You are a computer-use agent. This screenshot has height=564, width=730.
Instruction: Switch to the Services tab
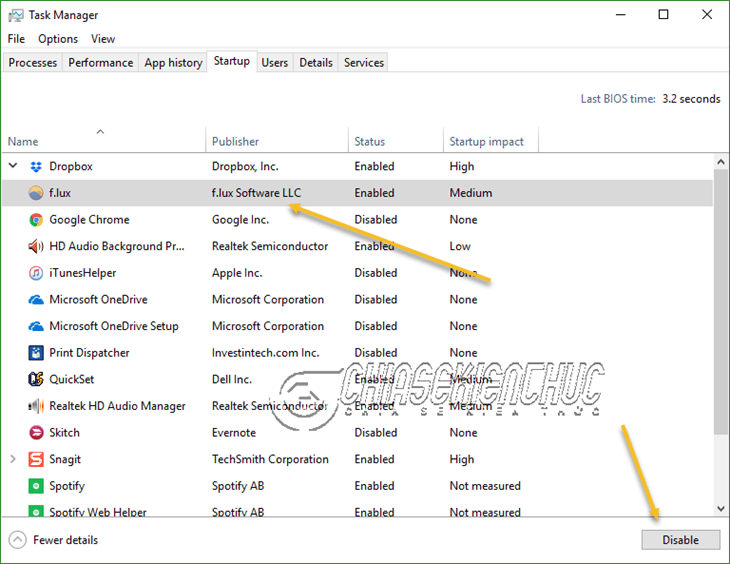(x=364, y=62)
